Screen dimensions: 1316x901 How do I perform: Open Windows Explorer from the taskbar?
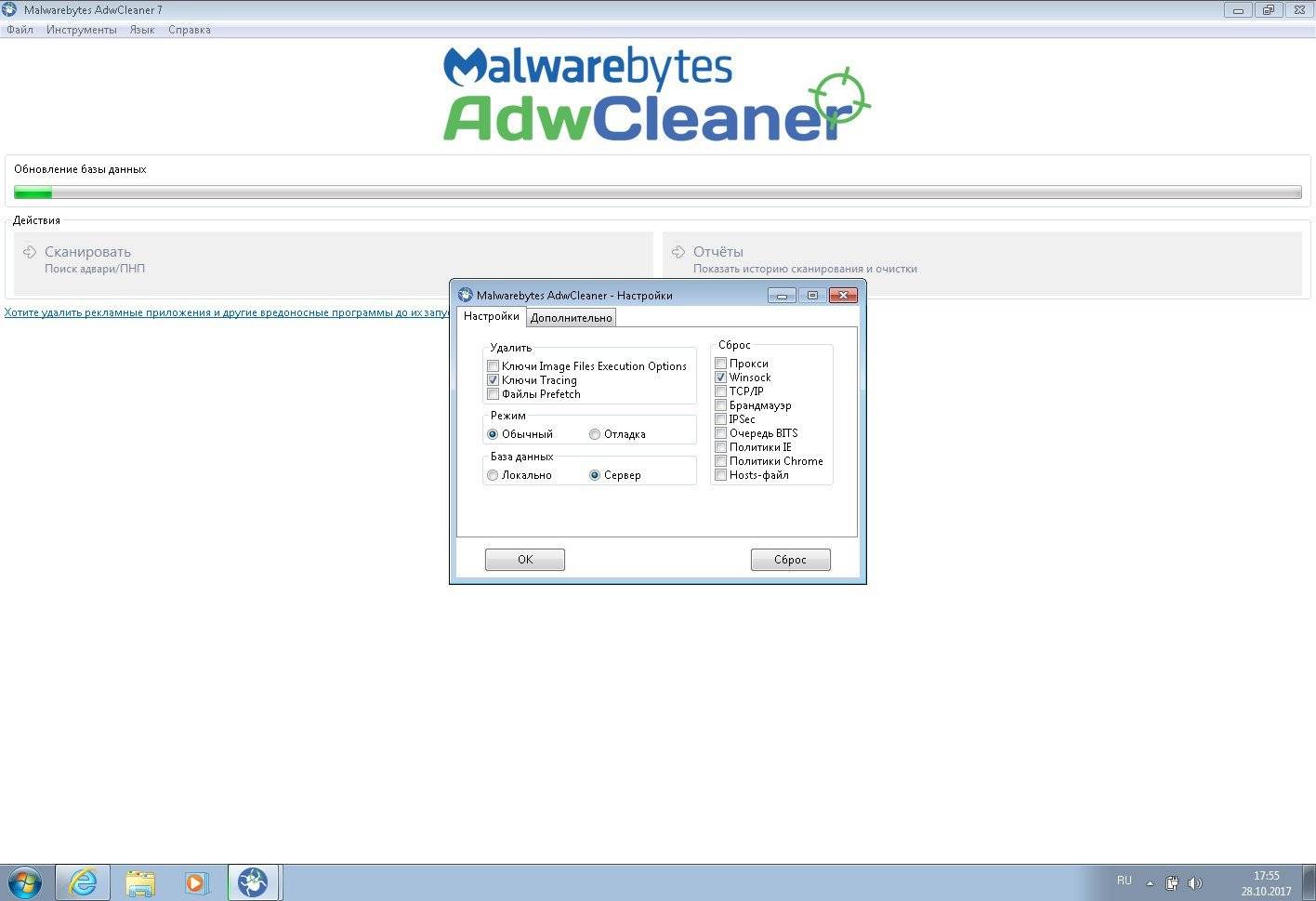click(140, 881)
